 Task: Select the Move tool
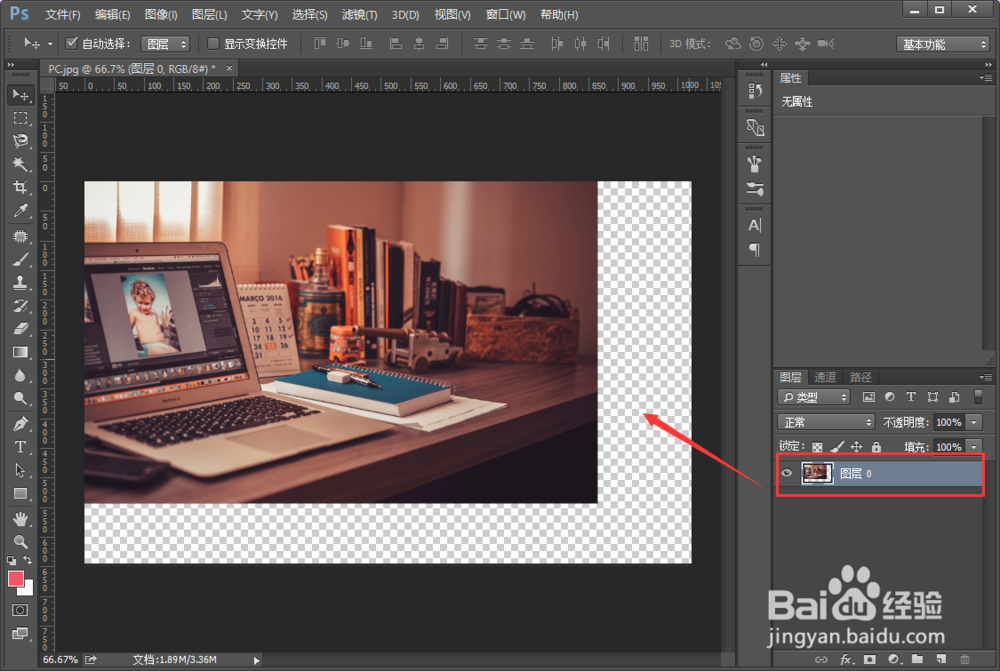[x=20, y=95]
